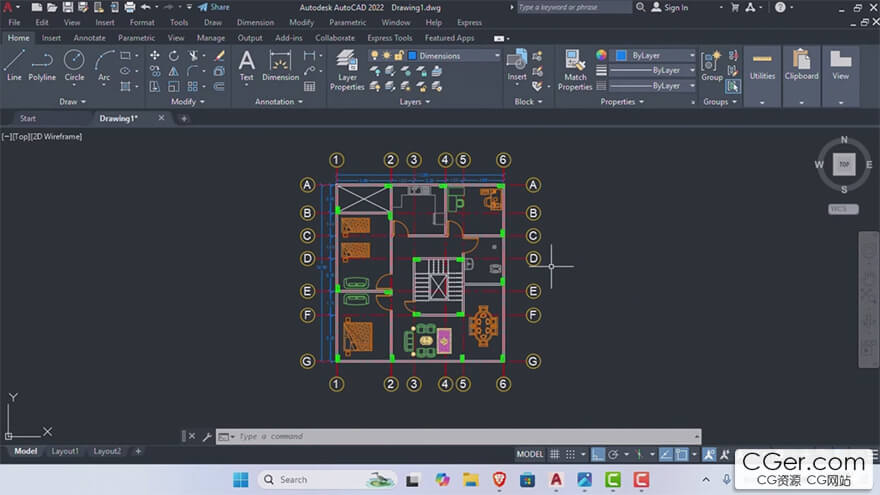Image resolution: width=880 pixels, height=495 pixels.
Task: Select the Arc tool
Action: pyautogui.click(x=104, y=65)
